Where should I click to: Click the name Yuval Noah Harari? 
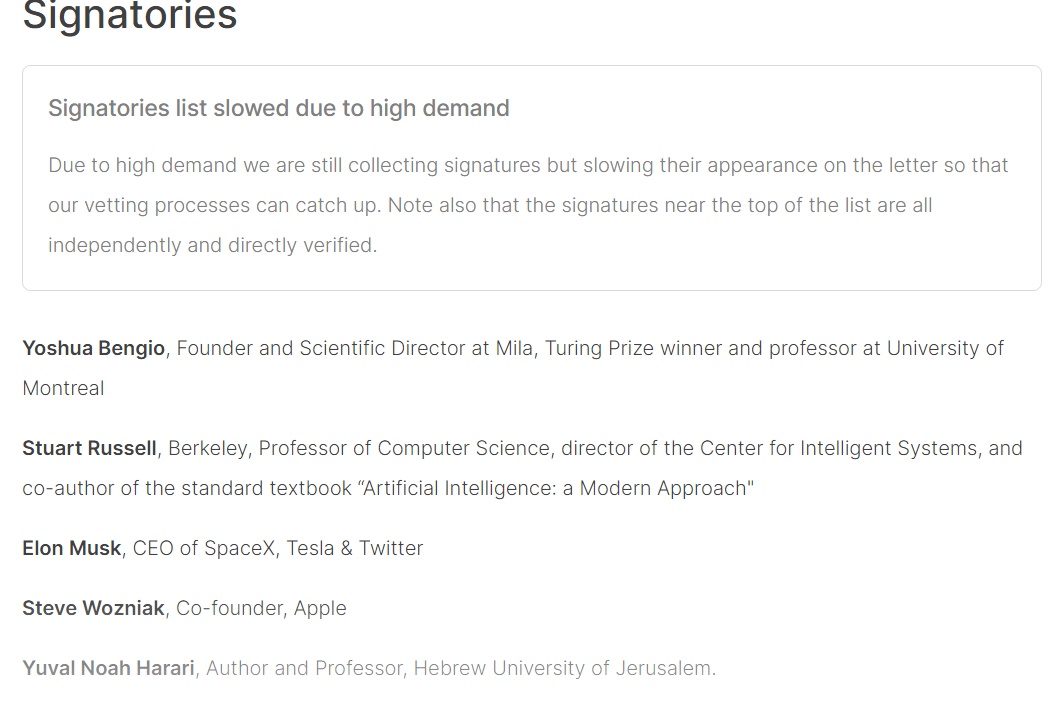[108, 668]
